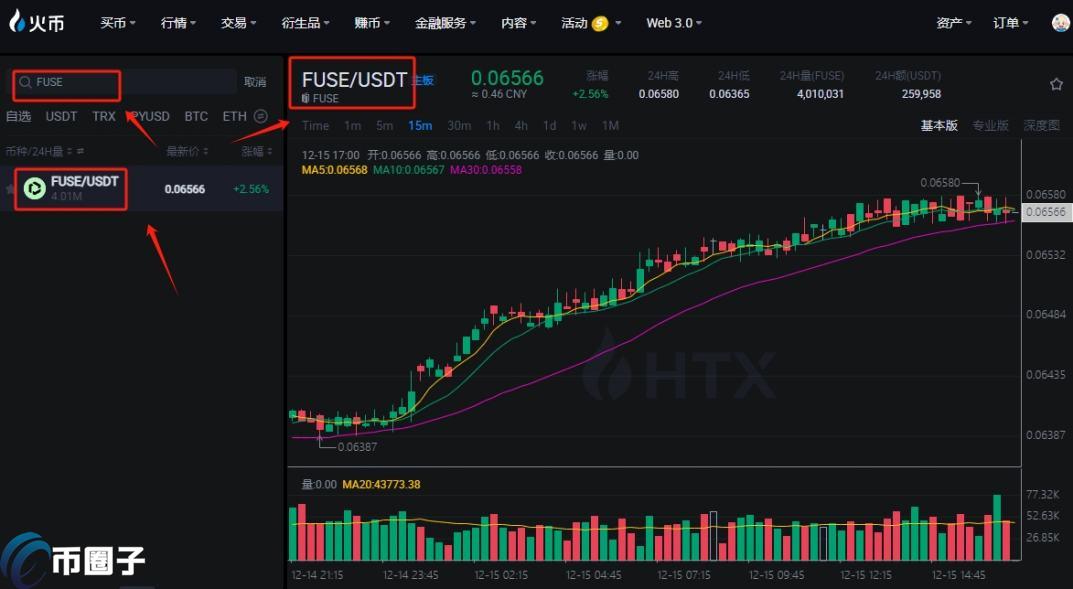
Task: Toggle the filter icon after 币种/24H量 sorter
Action: [x=80, y=151]
